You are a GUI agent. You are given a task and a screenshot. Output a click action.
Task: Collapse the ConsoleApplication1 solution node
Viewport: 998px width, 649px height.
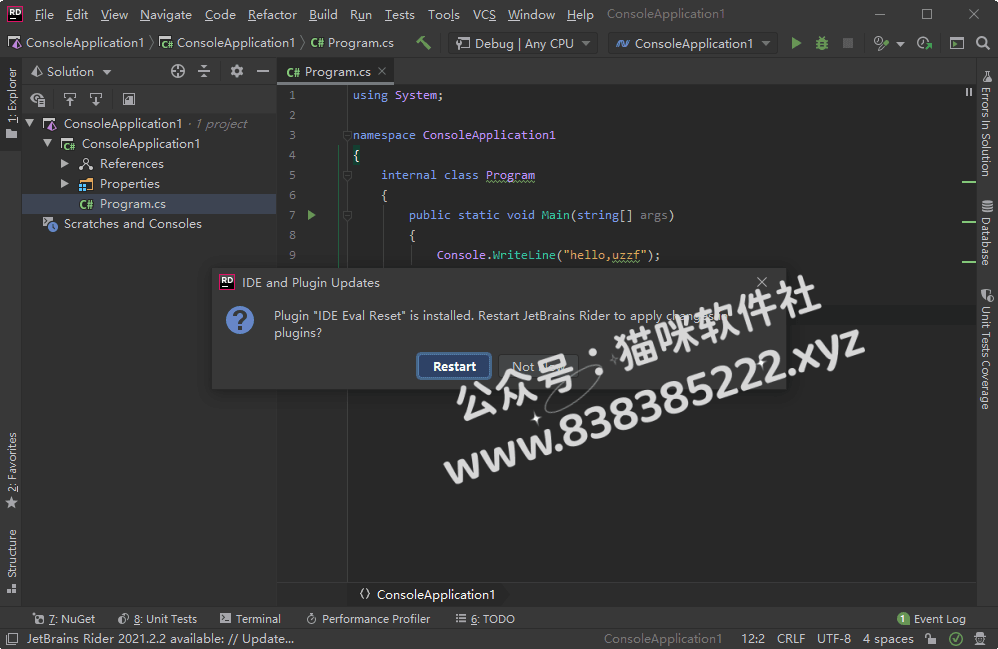point(30,123)
